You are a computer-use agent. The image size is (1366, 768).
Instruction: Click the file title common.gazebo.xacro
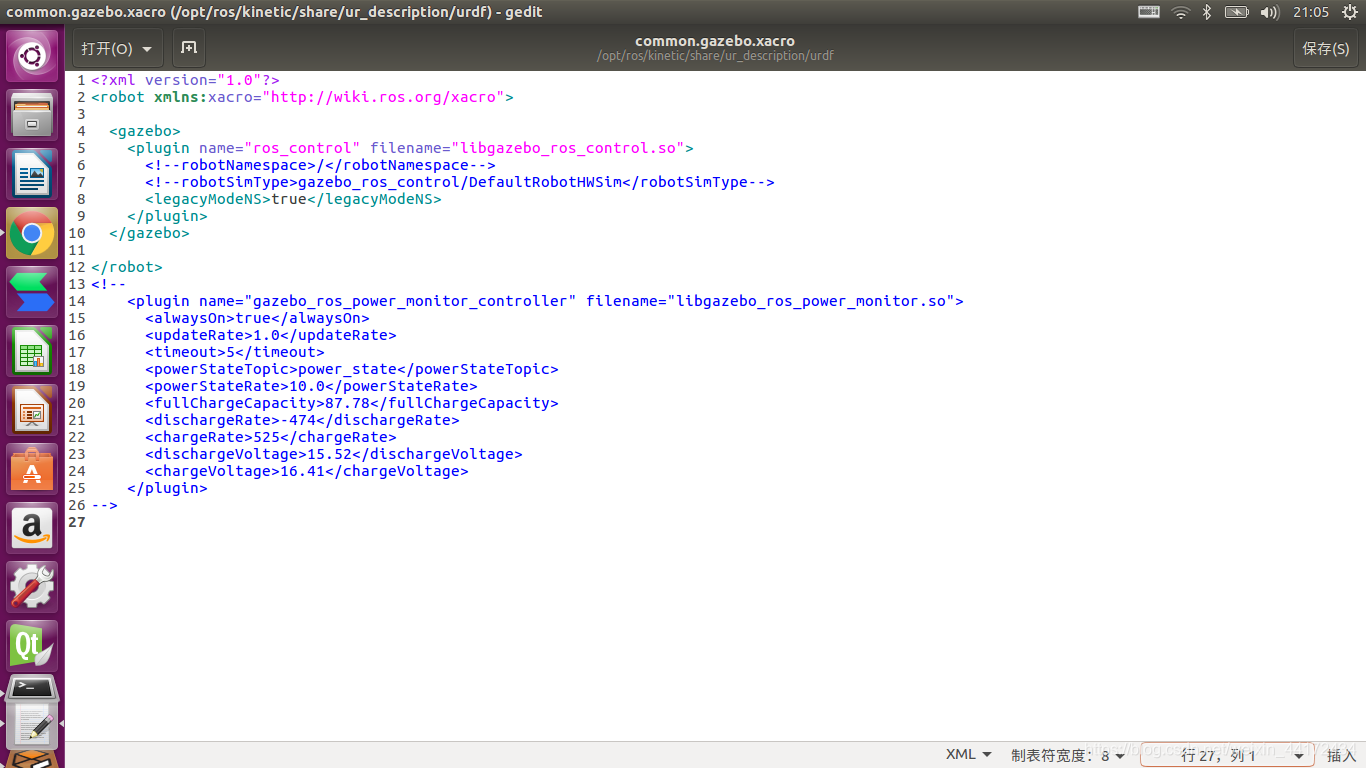coord(715,41)
